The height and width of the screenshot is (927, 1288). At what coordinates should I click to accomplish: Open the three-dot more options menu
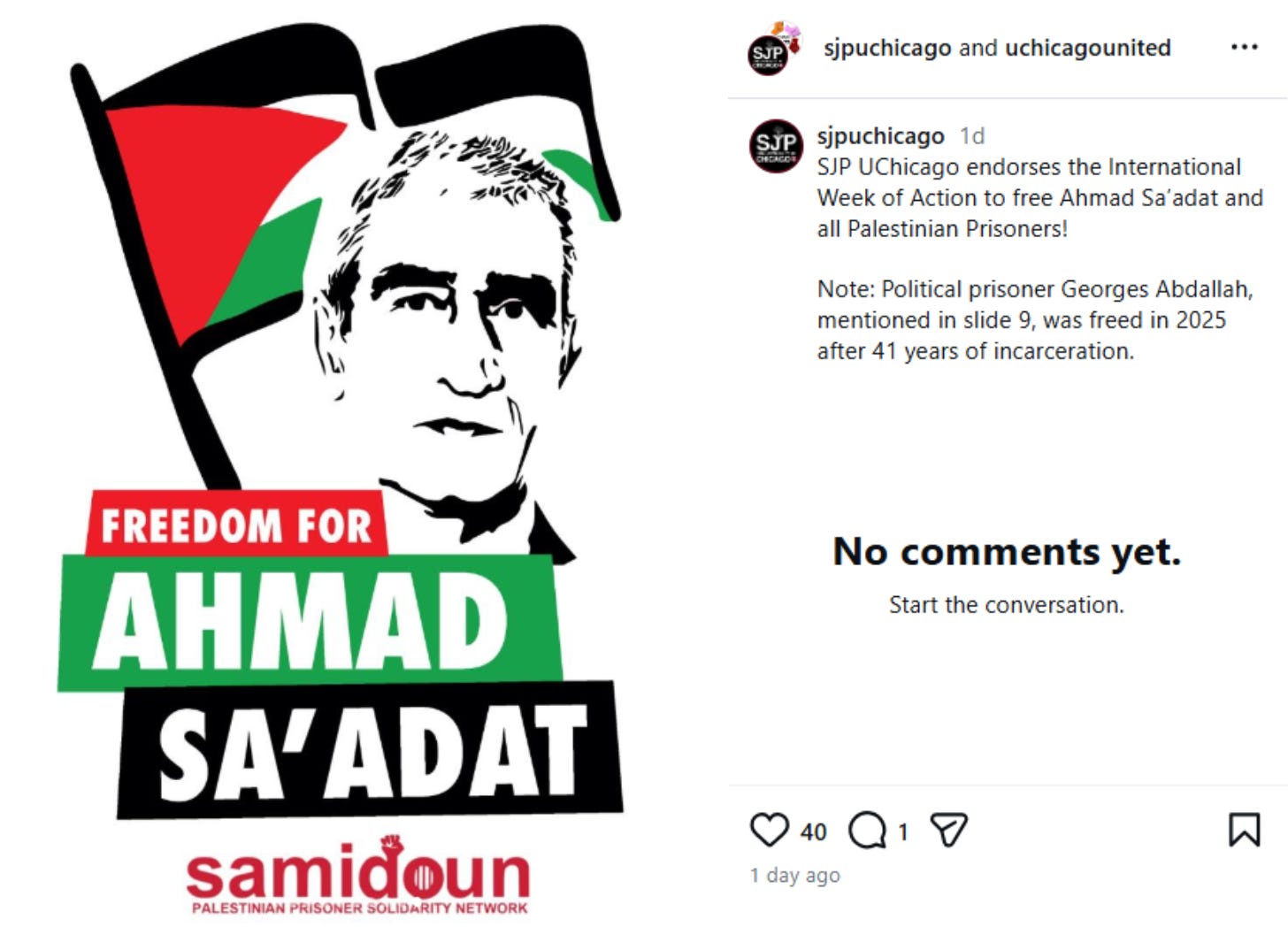click(1244, 47)
